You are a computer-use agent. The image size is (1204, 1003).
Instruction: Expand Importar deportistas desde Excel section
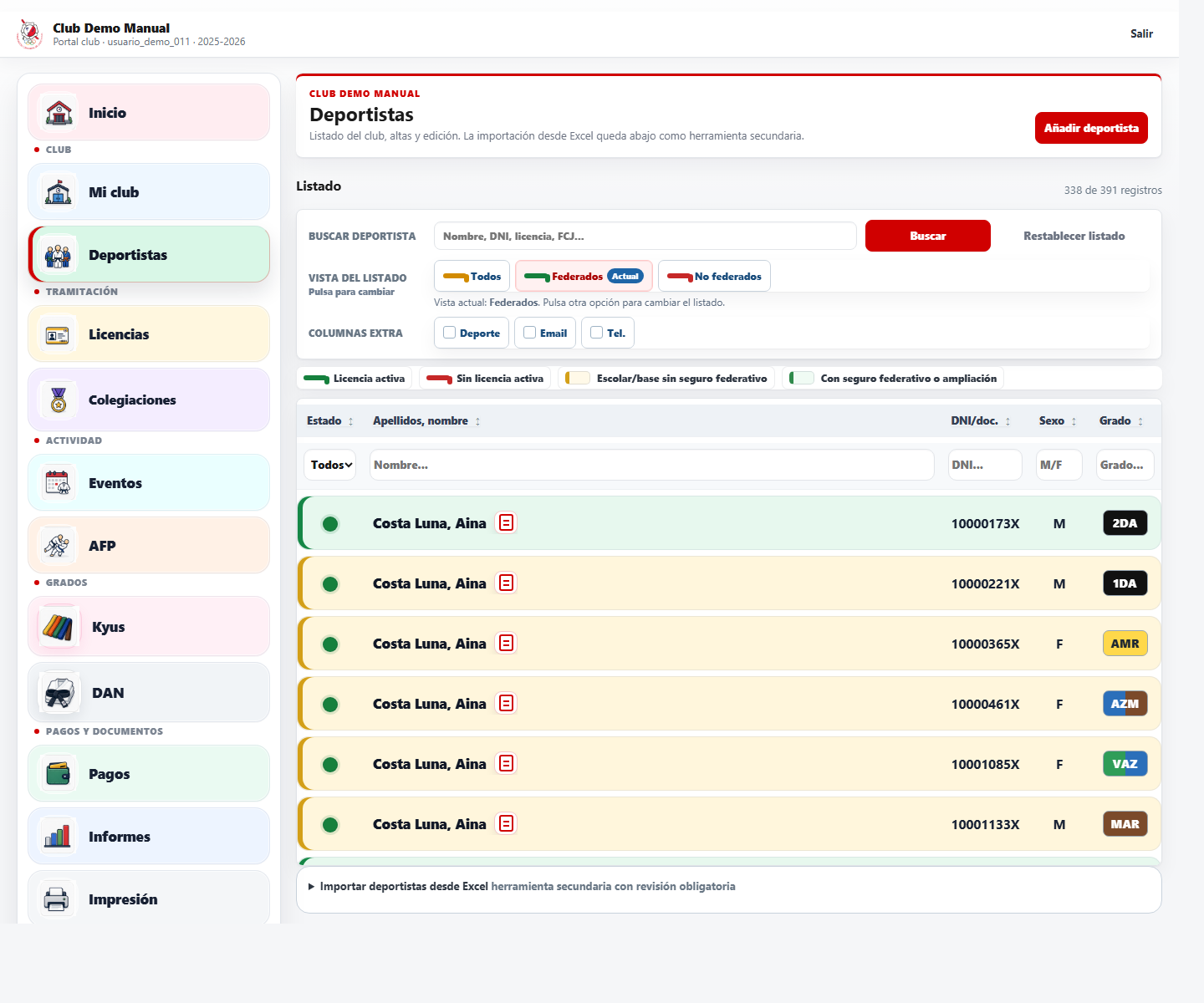tap(522, 886)
